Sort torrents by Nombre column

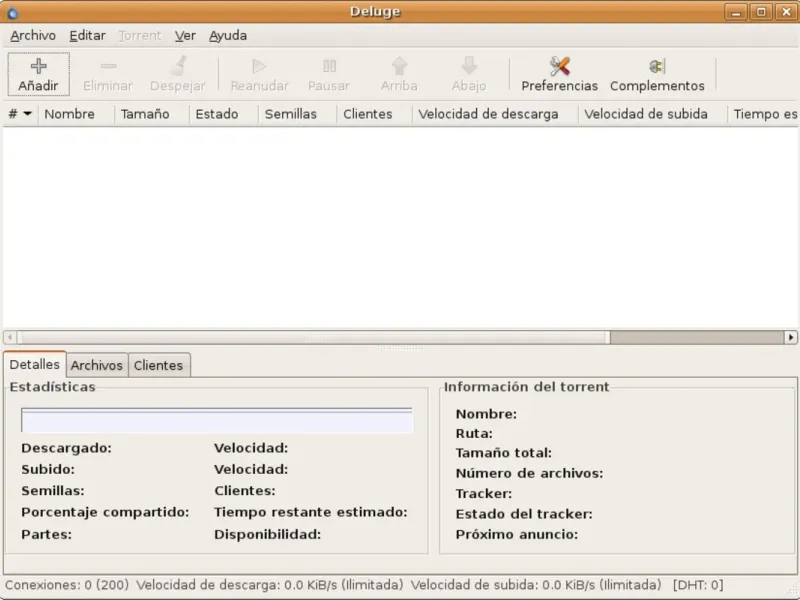pyautogui.click(x=77, y=114)
